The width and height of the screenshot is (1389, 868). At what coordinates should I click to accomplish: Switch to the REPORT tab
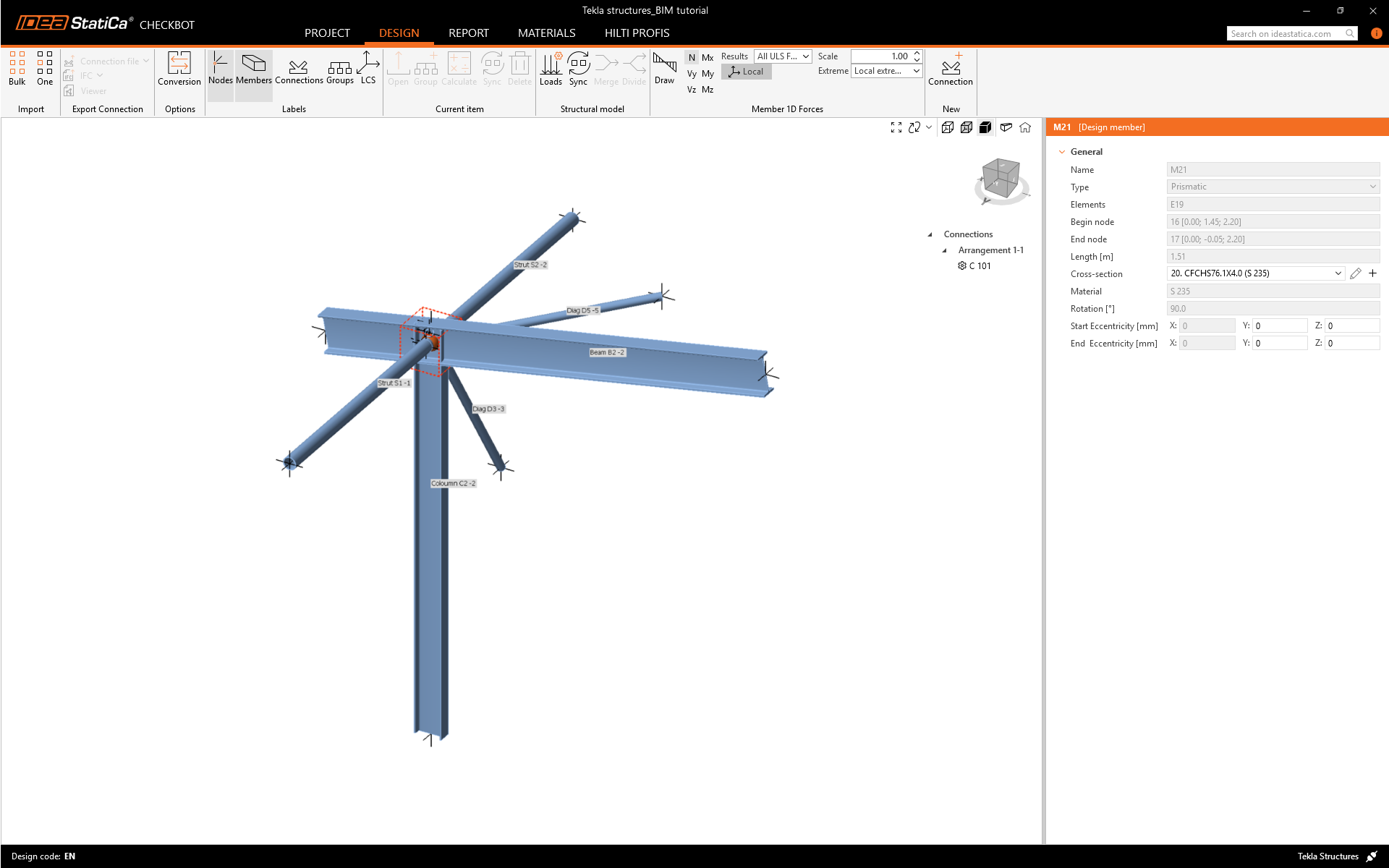pyautogui.click(x=468, y=33)
